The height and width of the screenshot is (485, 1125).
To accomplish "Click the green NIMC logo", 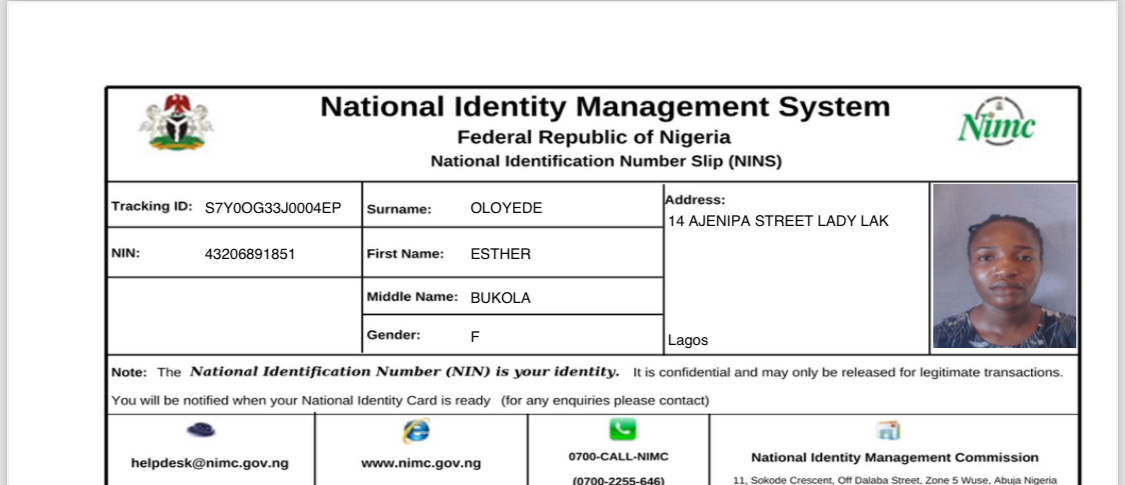I will [x=996, y=124].
